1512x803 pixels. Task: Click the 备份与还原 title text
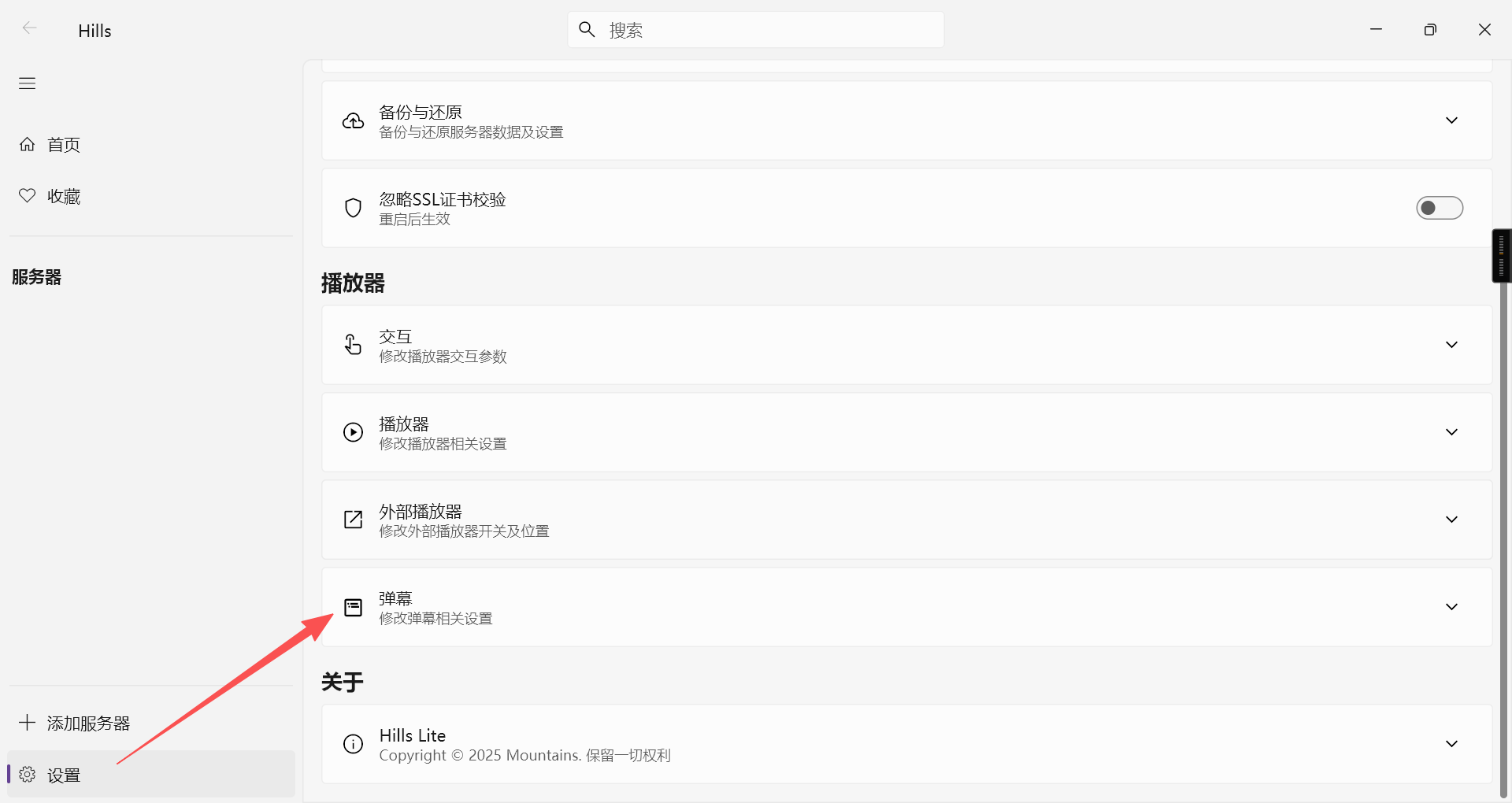click(x=421, y=113)
